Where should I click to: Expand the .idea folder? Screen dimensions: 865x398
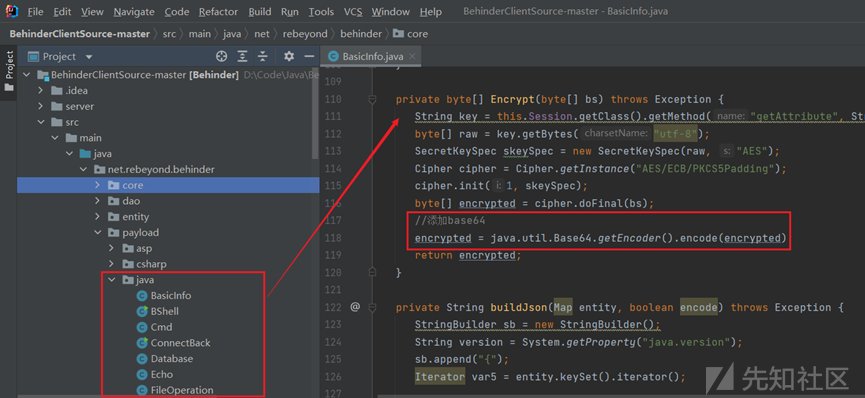coord(41,91)
